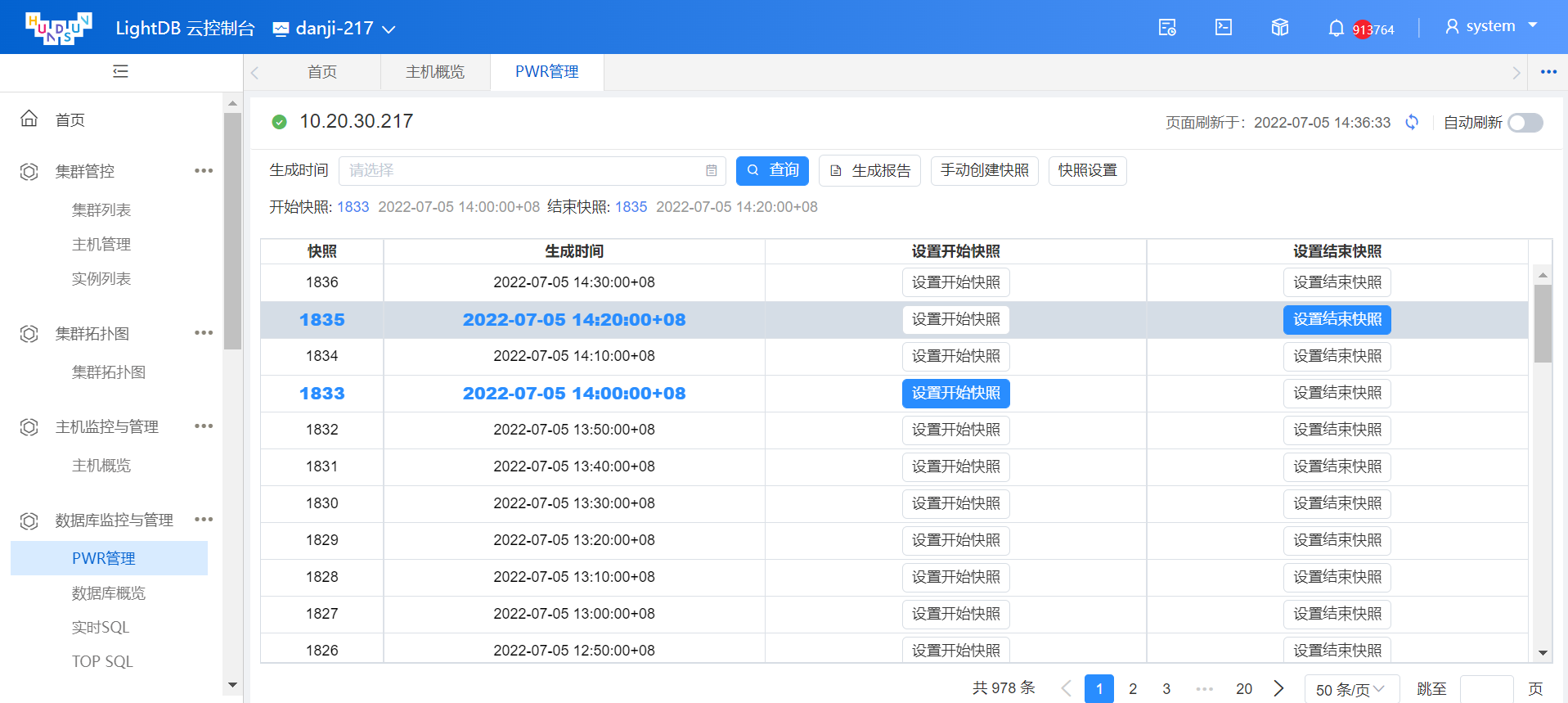1568x703 pixels.
Task: Click scroll-down arrow of snapshot table
Action: [x=1543, y=653]
